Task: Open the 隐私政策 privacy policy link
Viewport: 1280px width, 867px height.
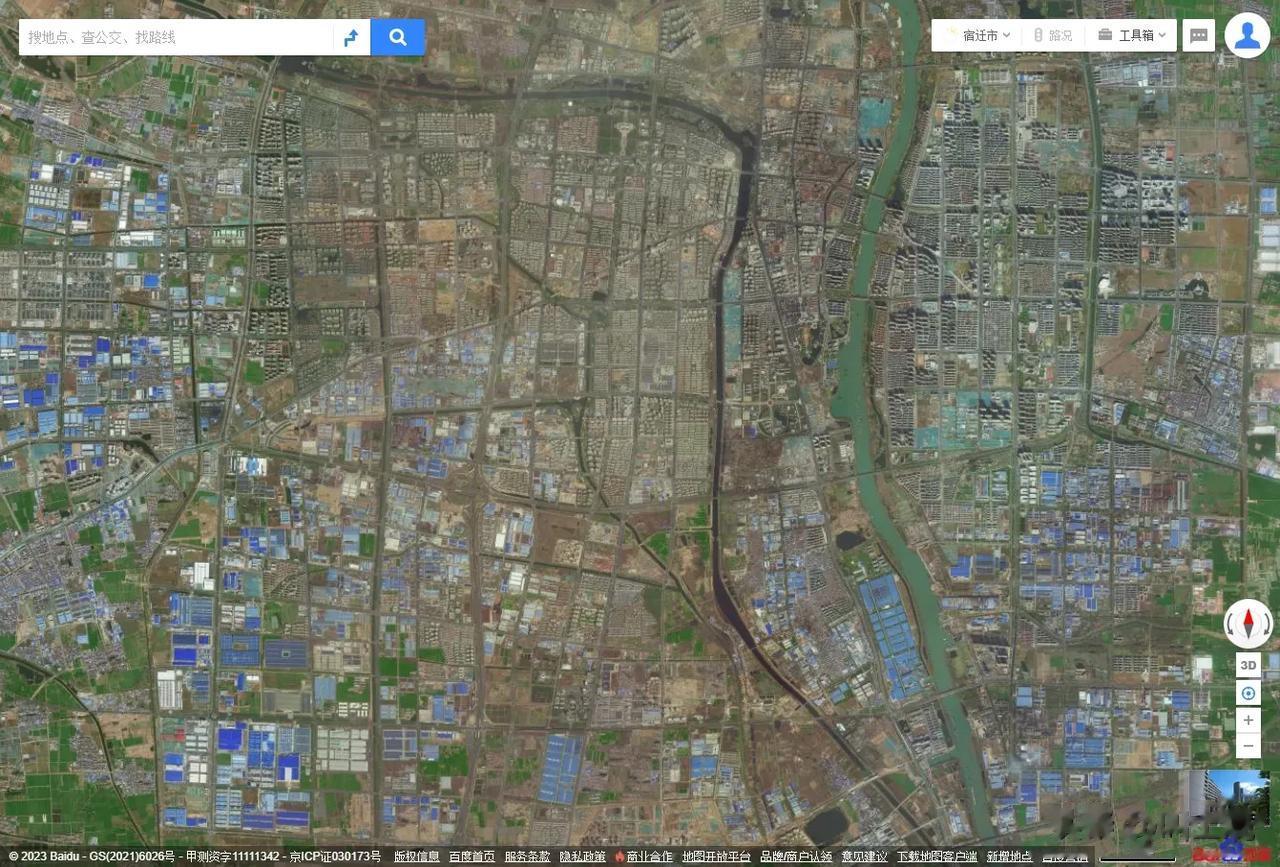Action: (x=582, y=857)
